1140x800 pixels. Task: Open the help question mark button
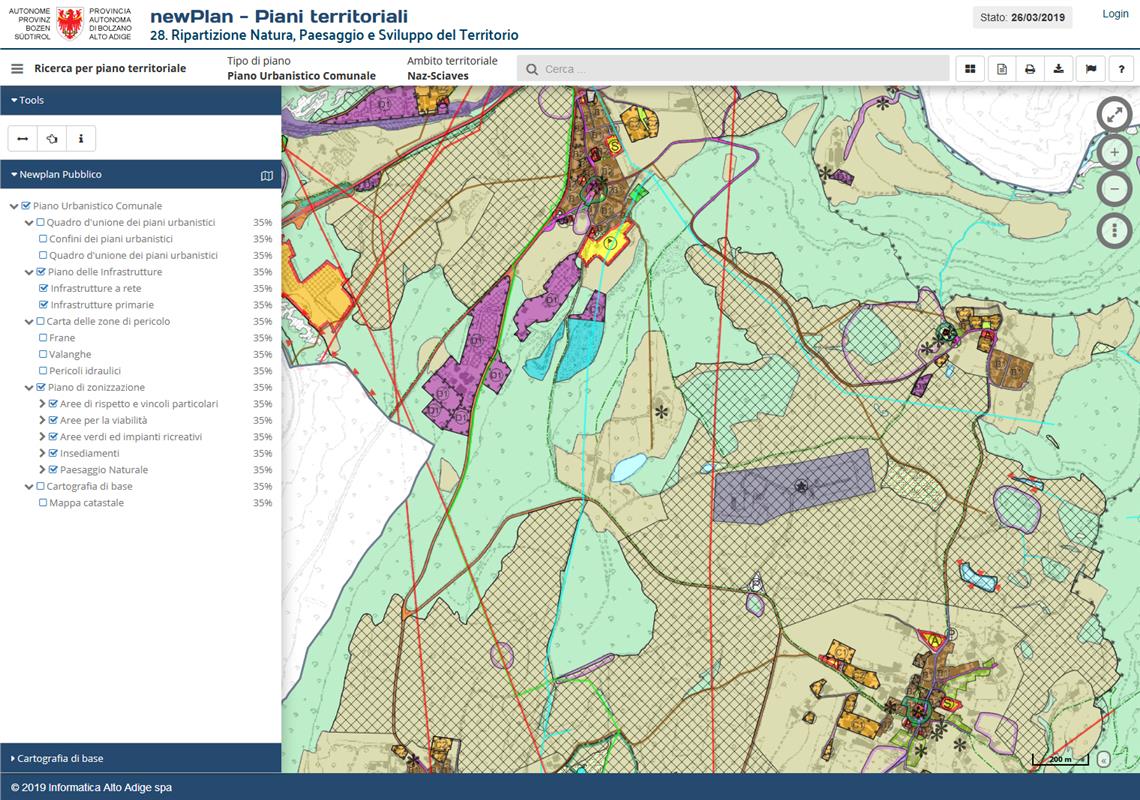(1122, 69)
